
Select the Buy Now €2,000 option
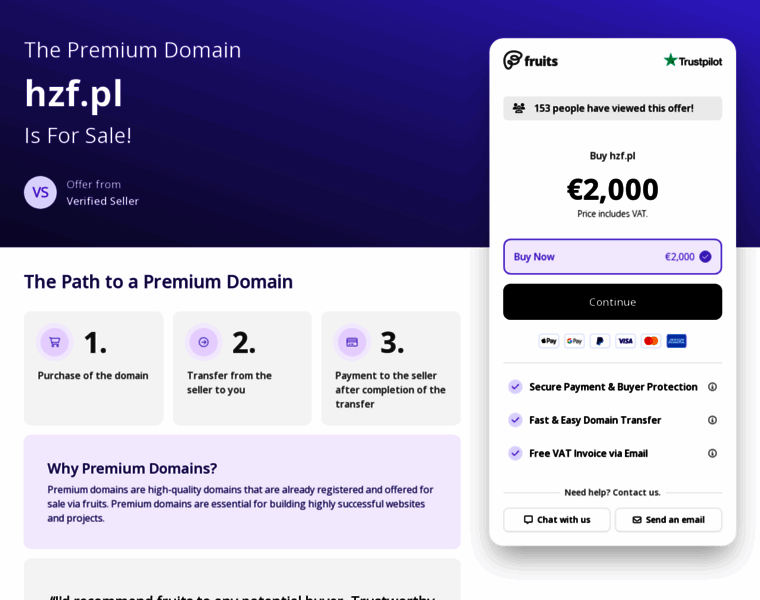613,257
